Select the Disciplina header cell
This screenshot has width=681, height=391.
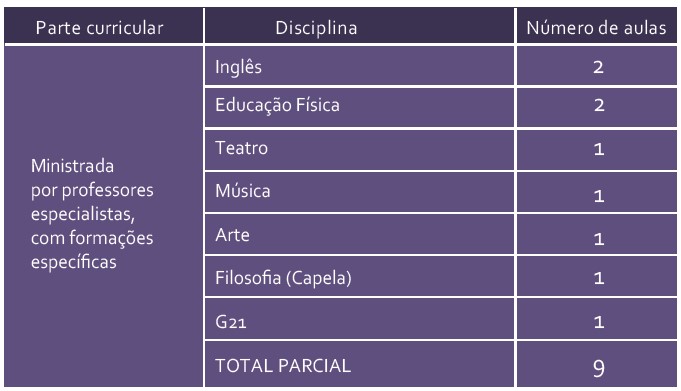pyautogui.click(x=359, y=26)
